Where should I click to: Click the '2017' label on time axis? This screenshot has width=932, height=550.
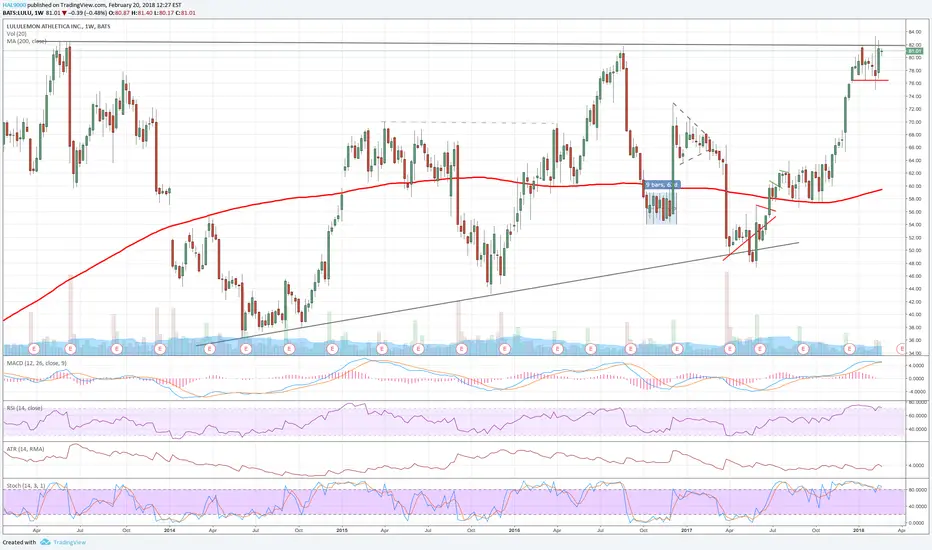coord(687,530)
